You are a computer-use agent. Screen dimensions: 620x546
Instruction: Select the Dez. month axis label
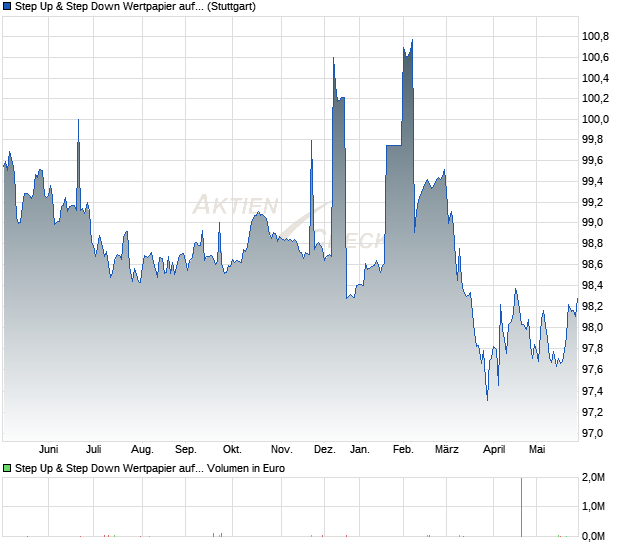click(325, 450)
